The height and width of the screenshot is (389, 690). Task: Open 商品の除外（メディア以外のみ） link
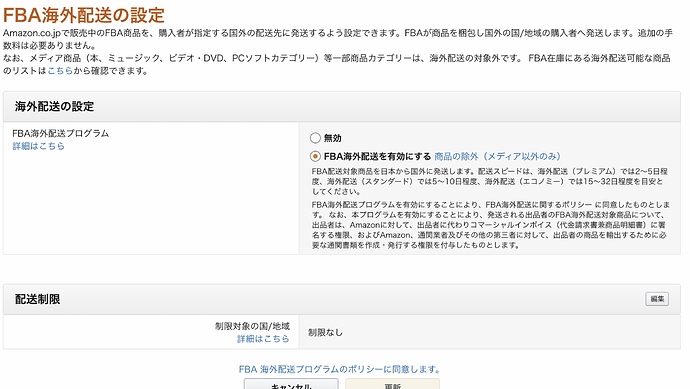click(x=497, y=156)
